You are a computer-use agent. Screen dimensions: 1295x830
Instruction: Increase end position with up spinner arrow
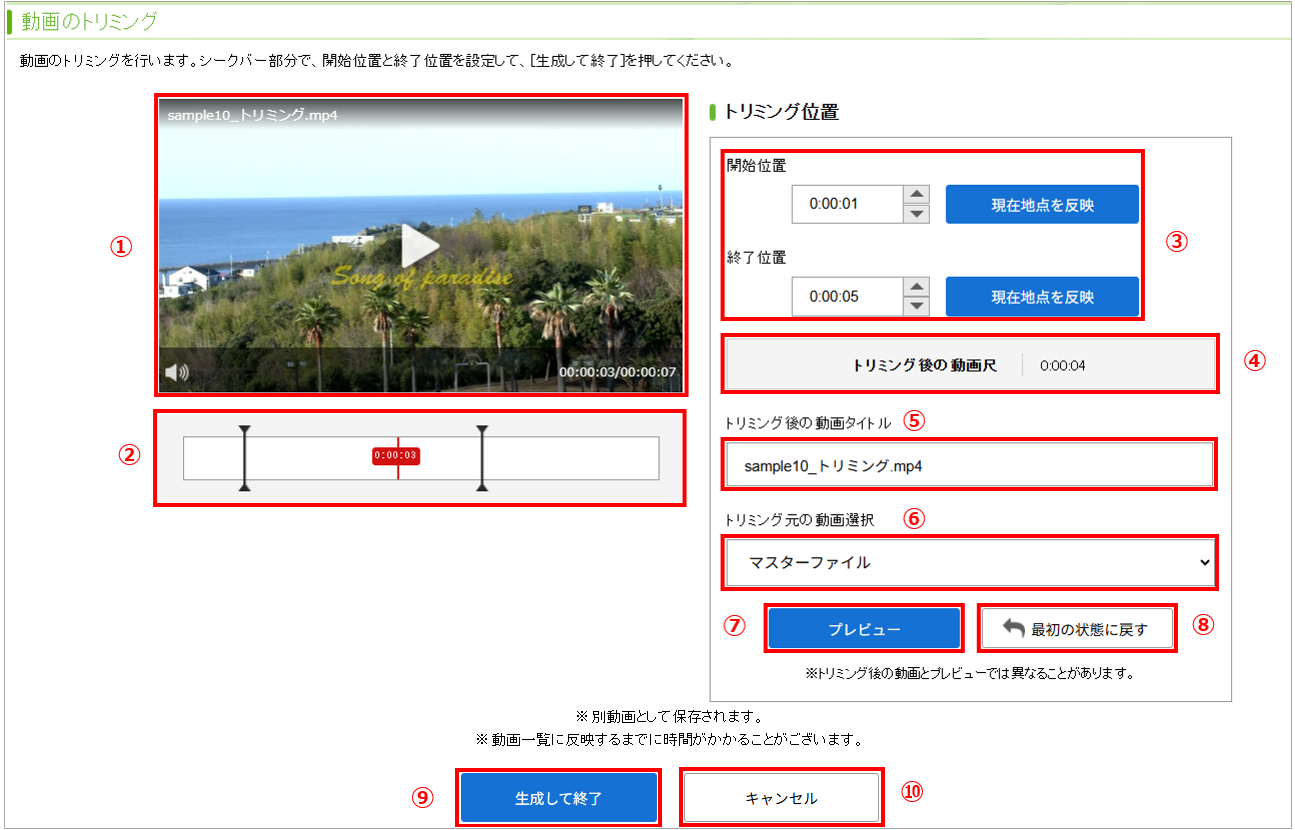(x=916, y=287)
